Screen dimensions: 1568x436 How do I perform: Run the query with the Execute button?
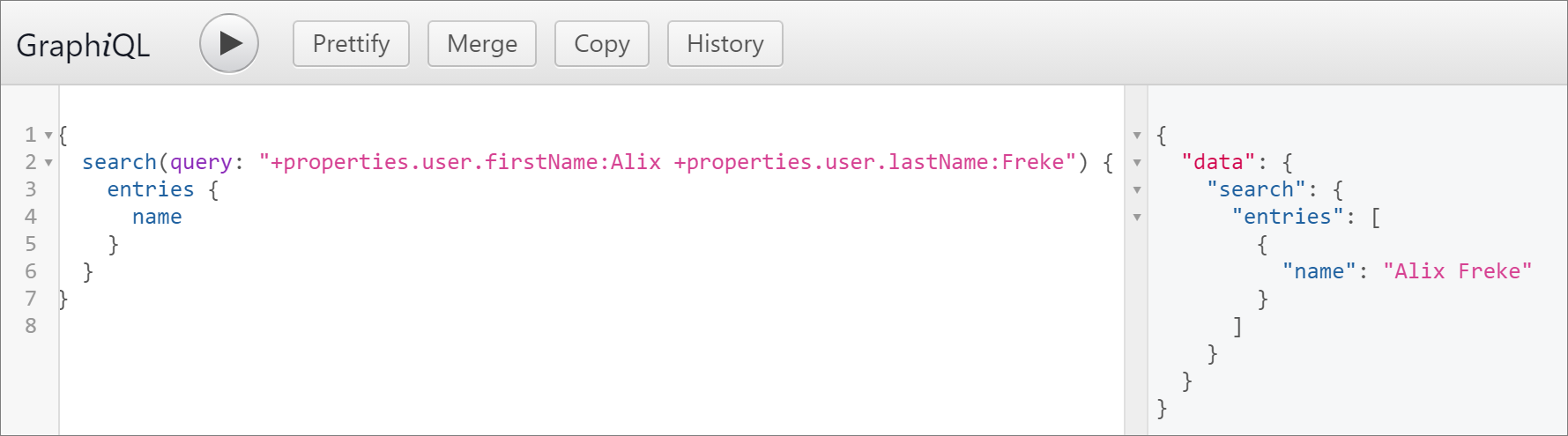coord(229,43)
